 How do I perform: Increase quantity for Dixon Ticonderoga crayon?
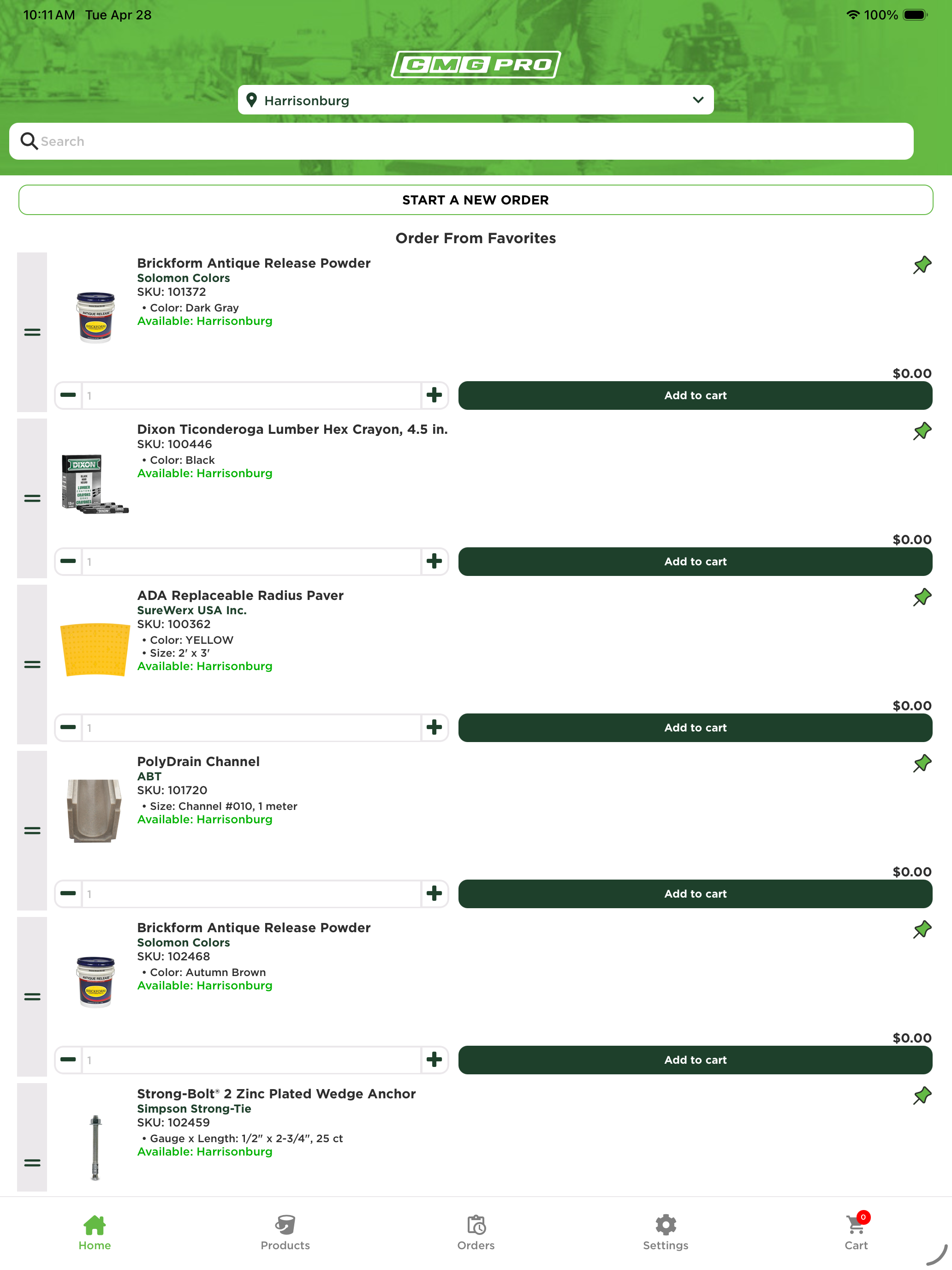pyautogui.click(x=434, y=562)
